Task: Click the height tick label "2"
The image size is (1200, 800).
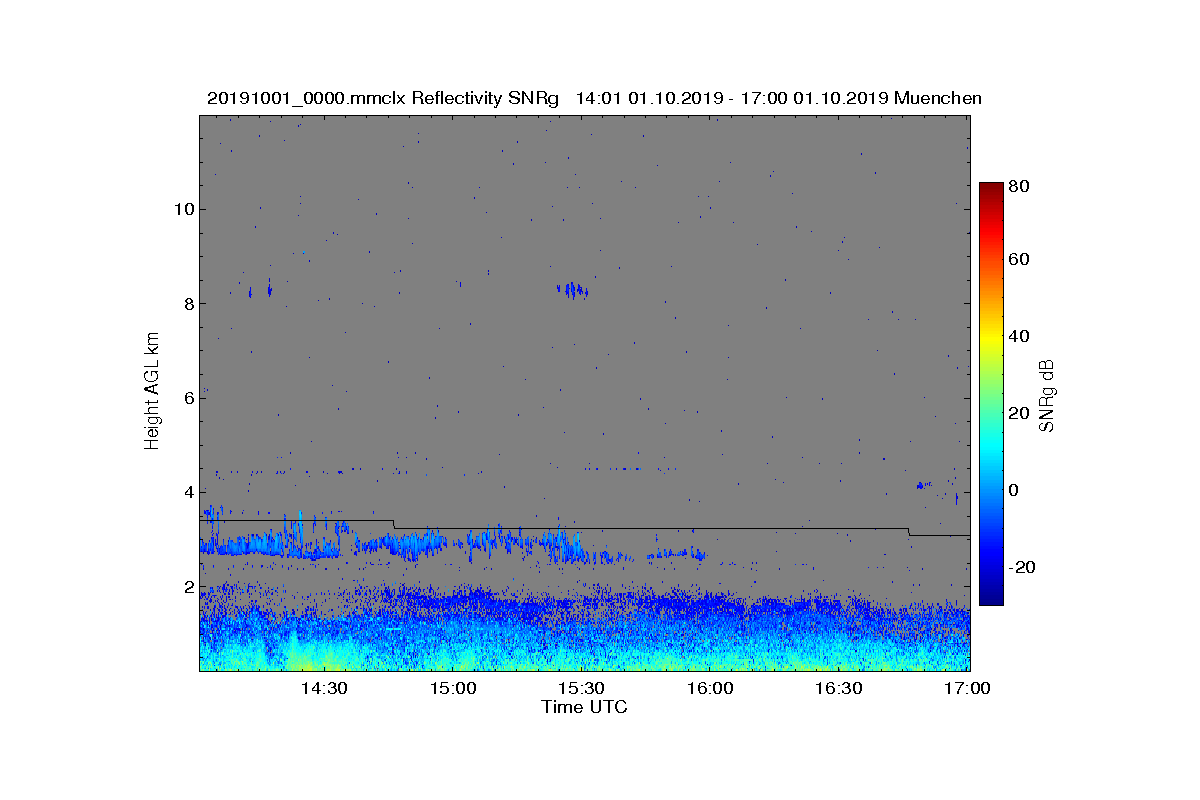Action: (x=188, y=587)
